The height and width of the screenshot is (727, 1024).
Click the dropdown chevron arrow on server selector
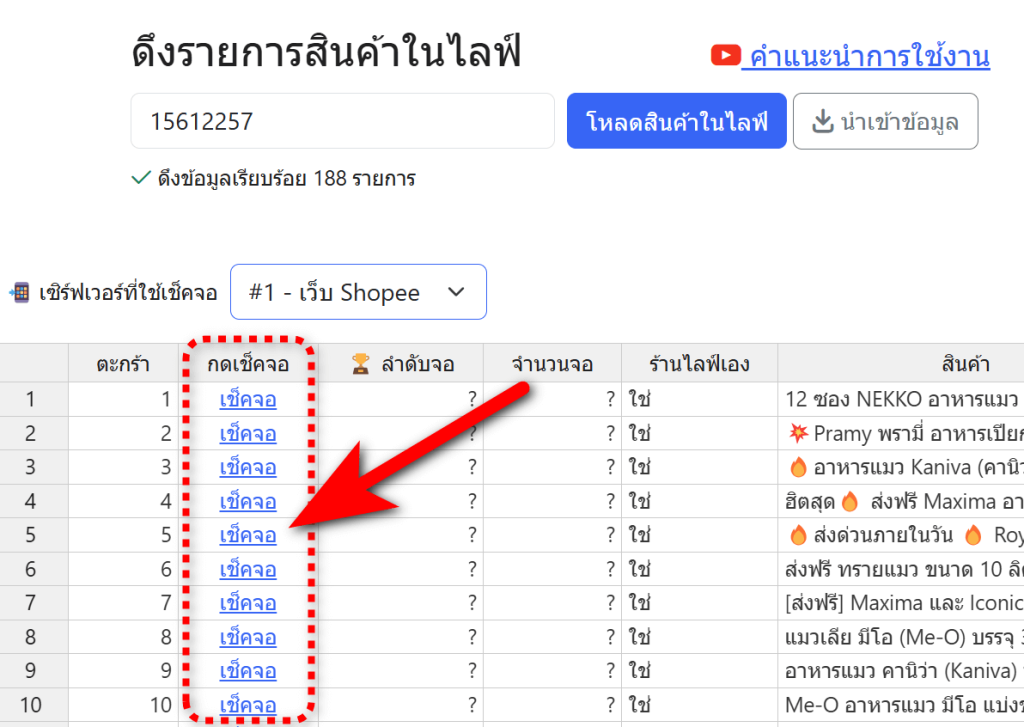456,292
